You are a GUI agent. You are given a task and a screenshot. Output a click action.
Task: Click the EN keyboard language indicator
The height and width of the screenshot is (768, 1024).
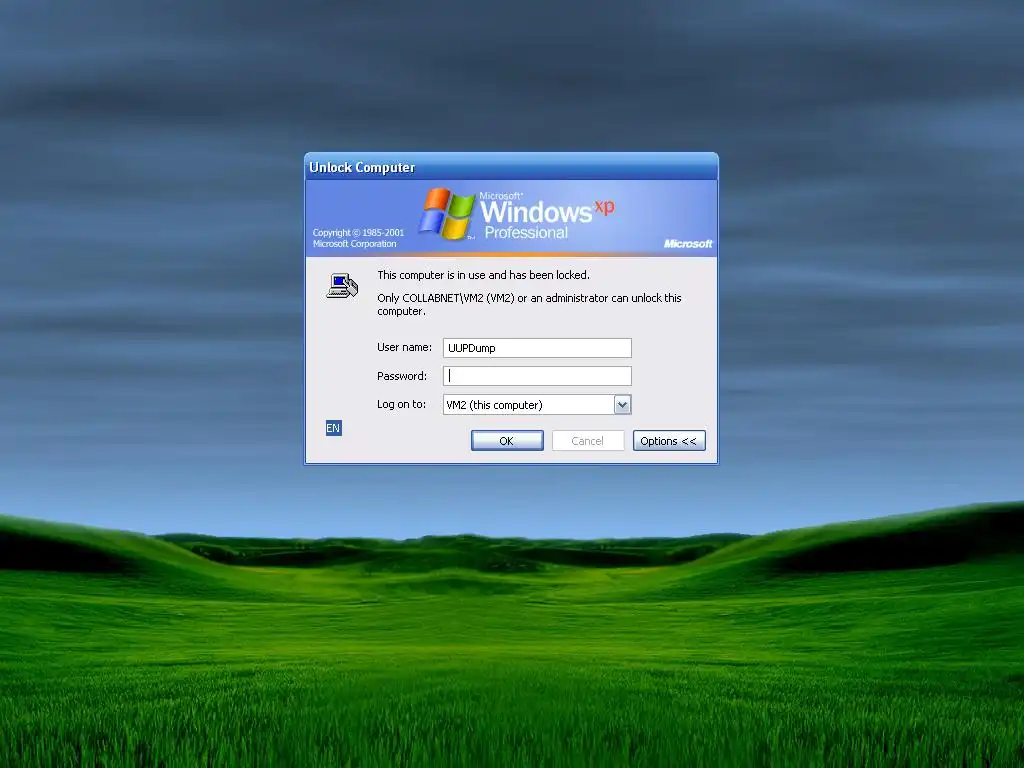coord(333,428)
